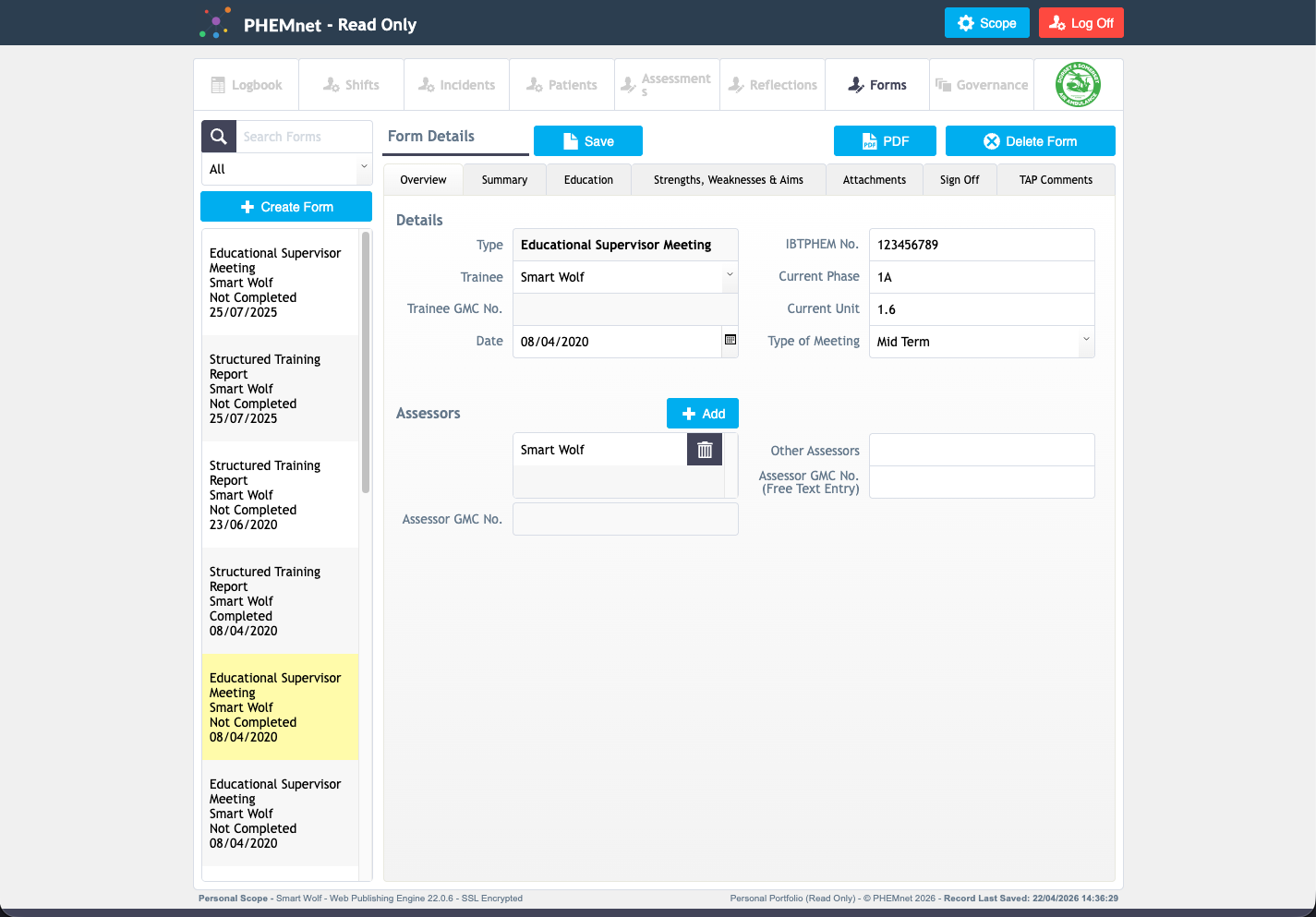
Task: Click the Form Details heading
Action: [431, 136]
